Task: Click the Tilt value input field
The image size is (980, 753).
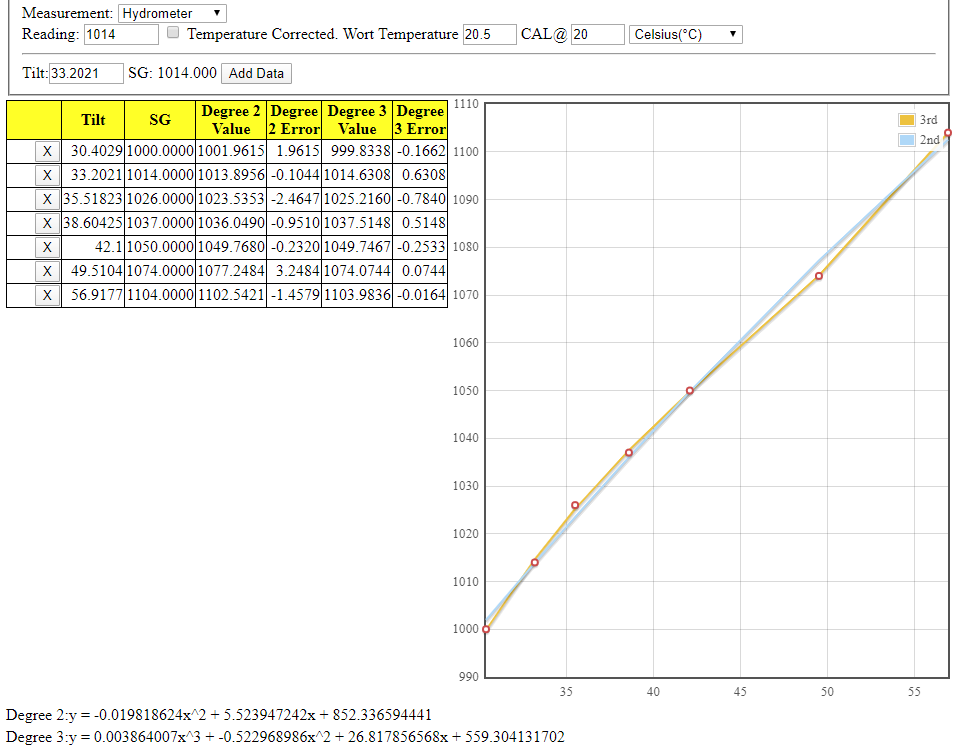Action: click(86, 73)
